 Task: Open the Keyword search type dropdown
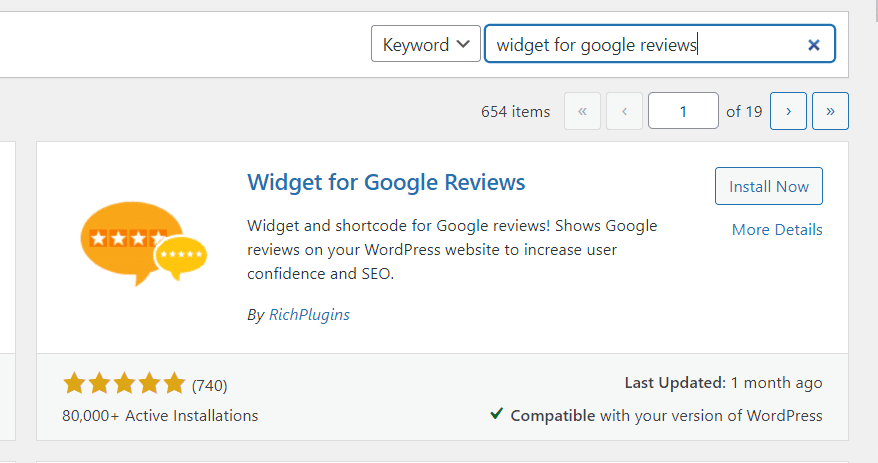pyautogui.click(x=426, y=45)
